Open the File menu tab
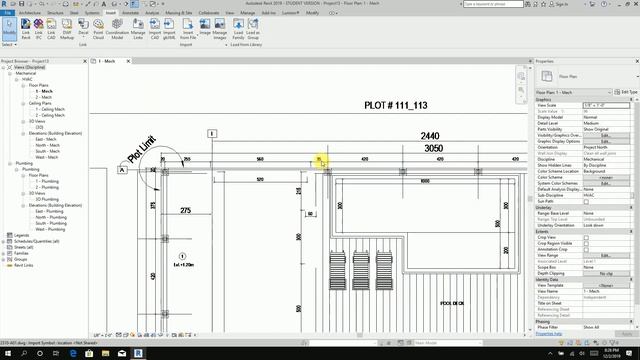This screenshot has height=360, width=640. (x=7, y=13)
